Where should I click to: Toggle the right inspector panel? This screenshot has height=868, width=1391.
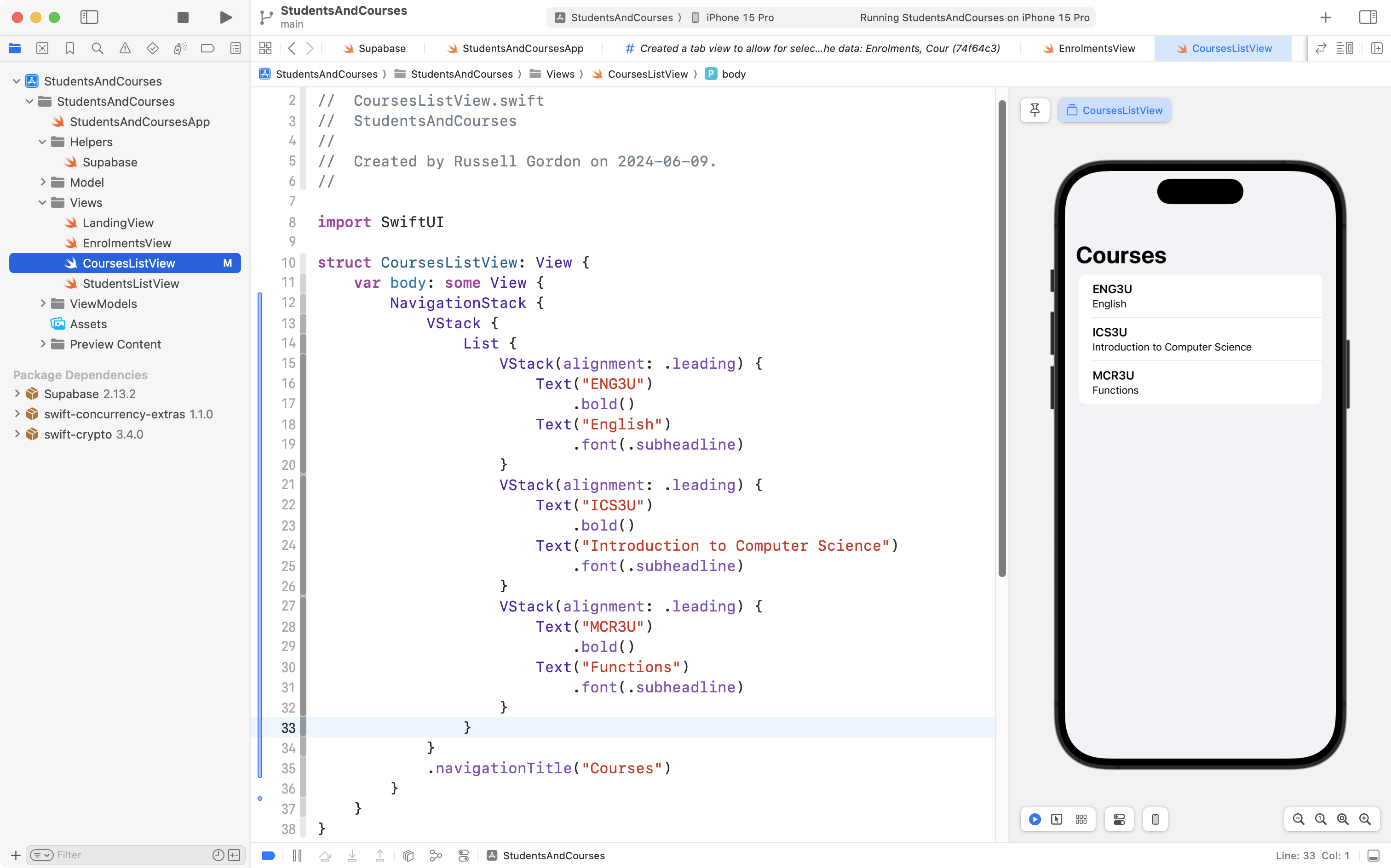1368,17
